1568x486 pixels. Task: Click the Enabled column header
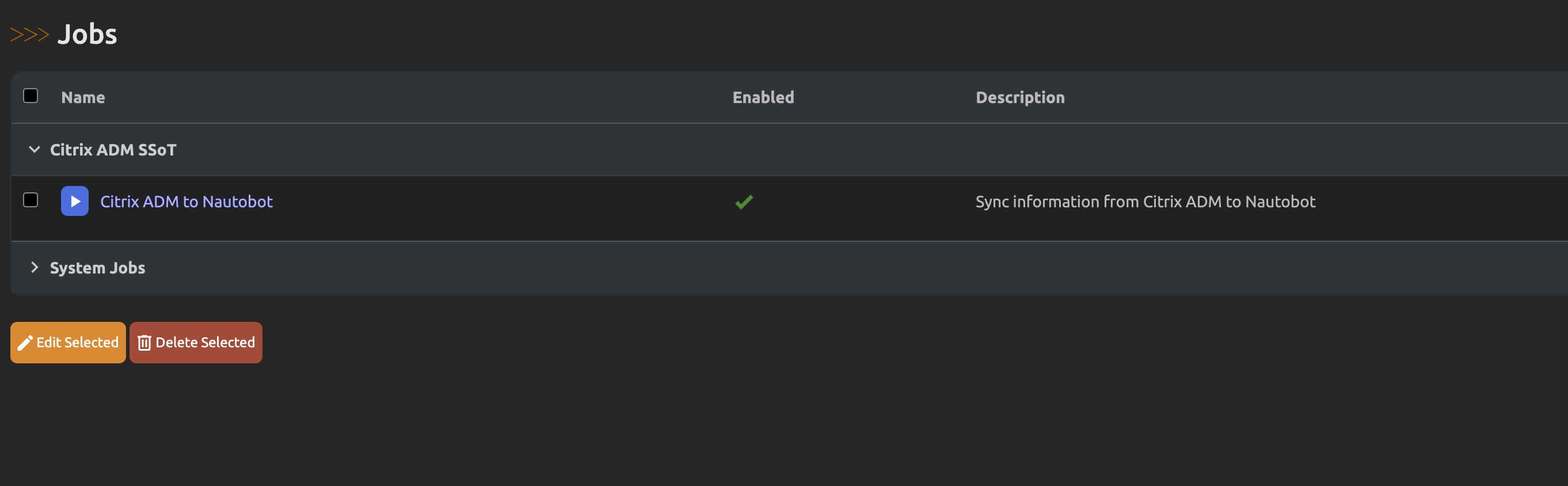(x=763, y=97)
